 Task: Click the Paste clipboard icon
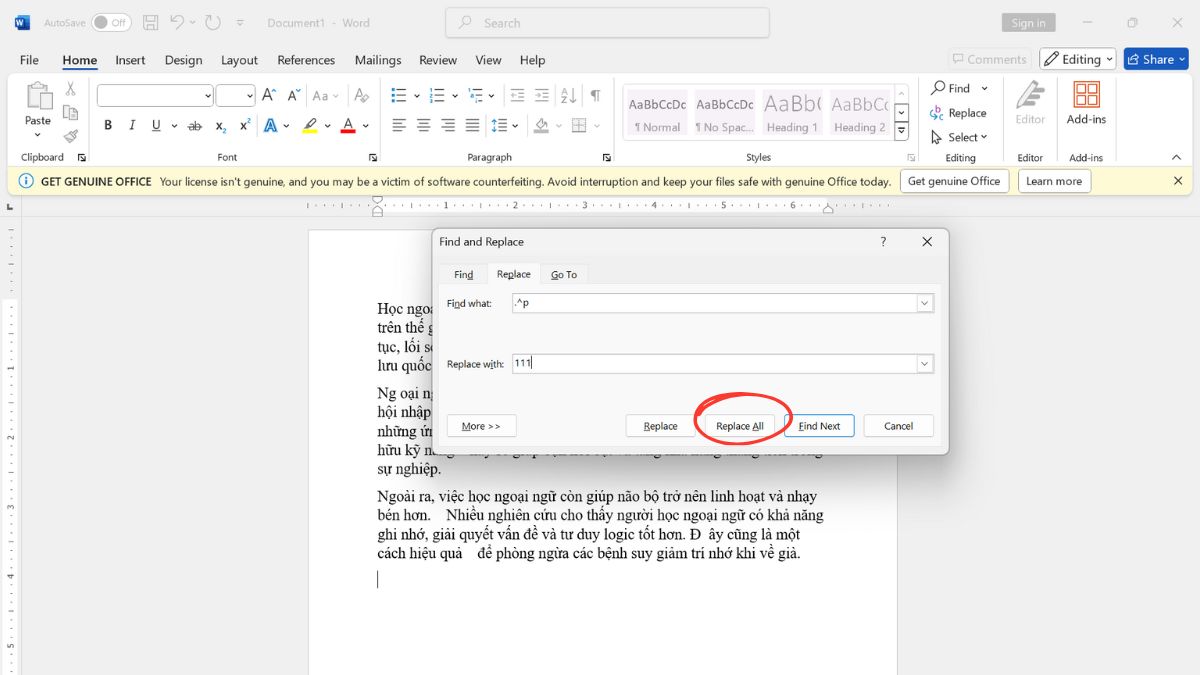tap(38, 97)
